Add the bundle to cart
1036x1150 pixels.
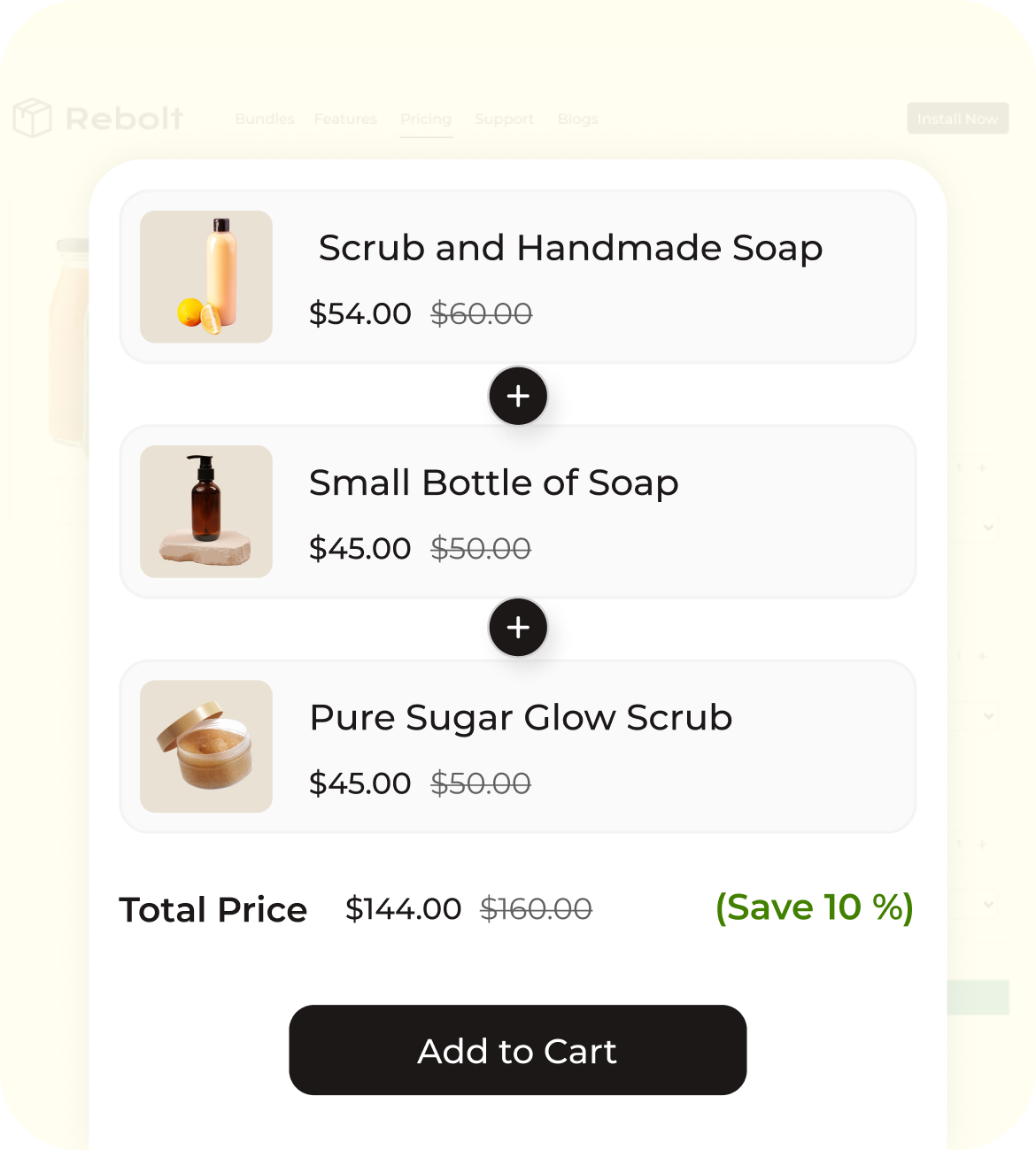(518, 1050)
